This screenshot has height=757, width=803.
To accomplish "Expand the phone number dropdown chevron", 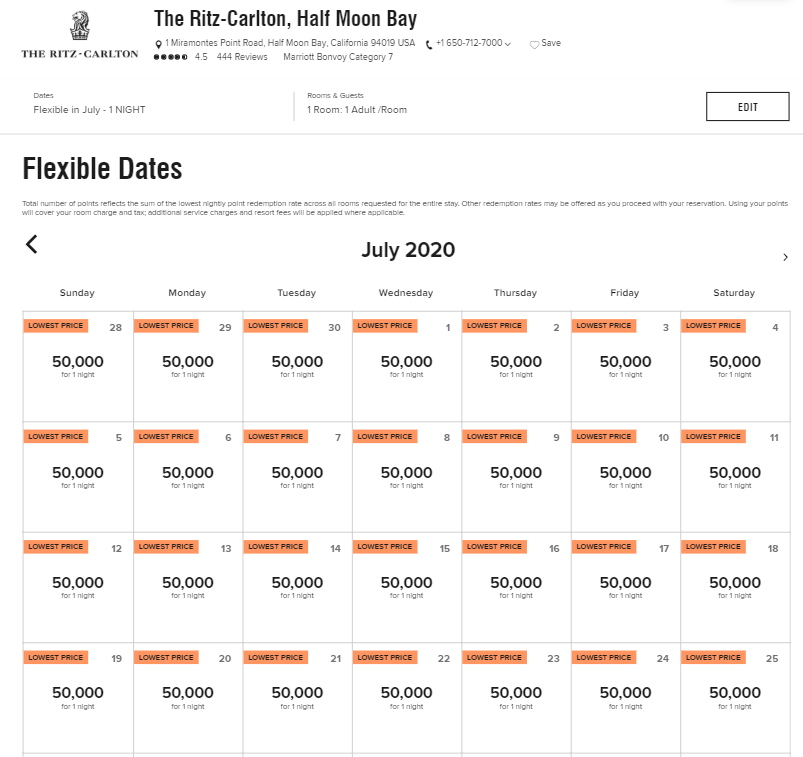I will coord(508,43).
